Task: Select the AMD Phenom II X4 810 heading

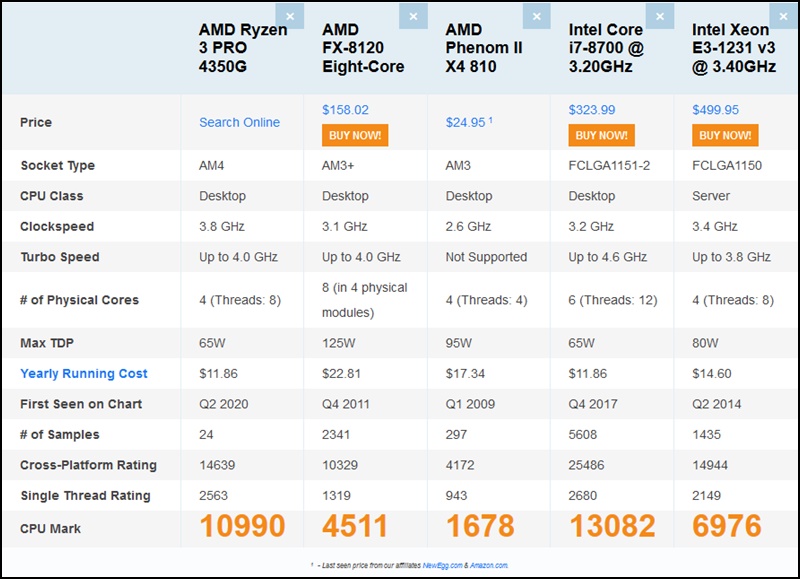Action: 484,48
